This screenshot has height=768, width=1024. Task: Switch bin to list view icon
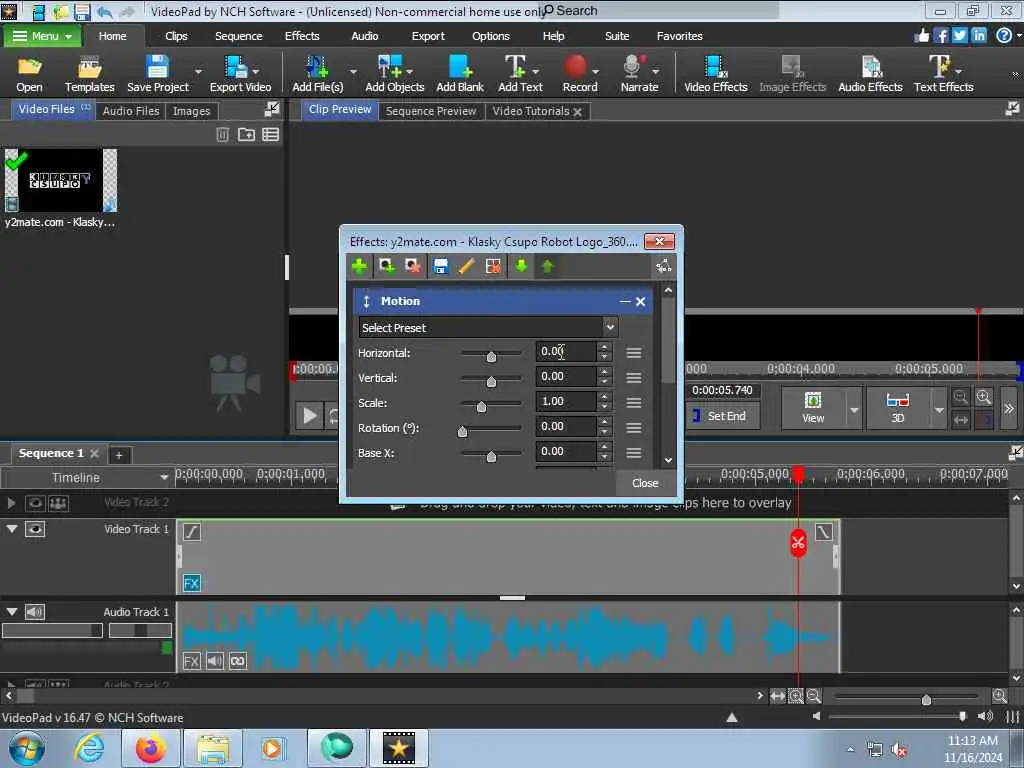coord(270,135)
